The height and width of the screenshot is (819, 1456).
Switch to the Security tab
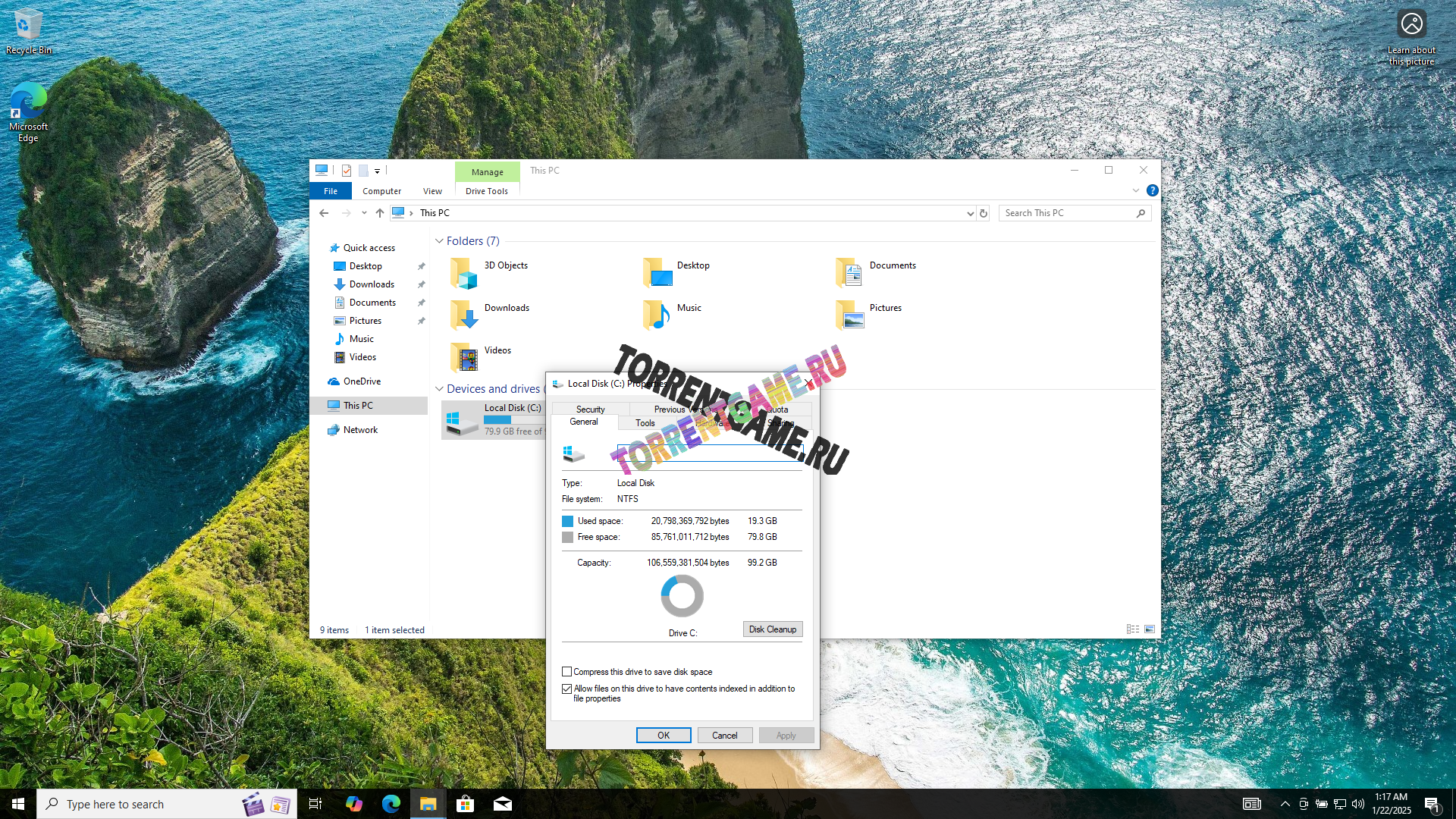[x=590, y=409]
